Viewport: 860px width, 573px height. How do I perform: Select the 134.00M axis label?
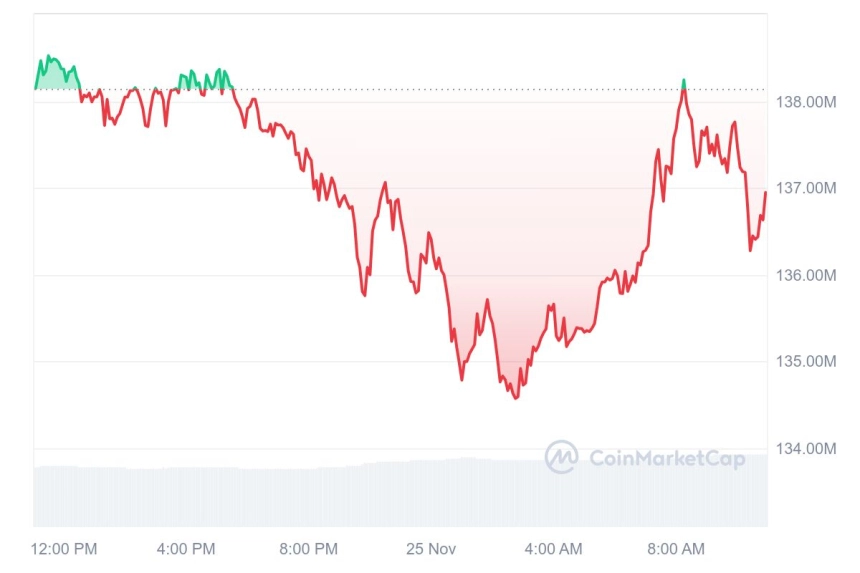point(805,449)
